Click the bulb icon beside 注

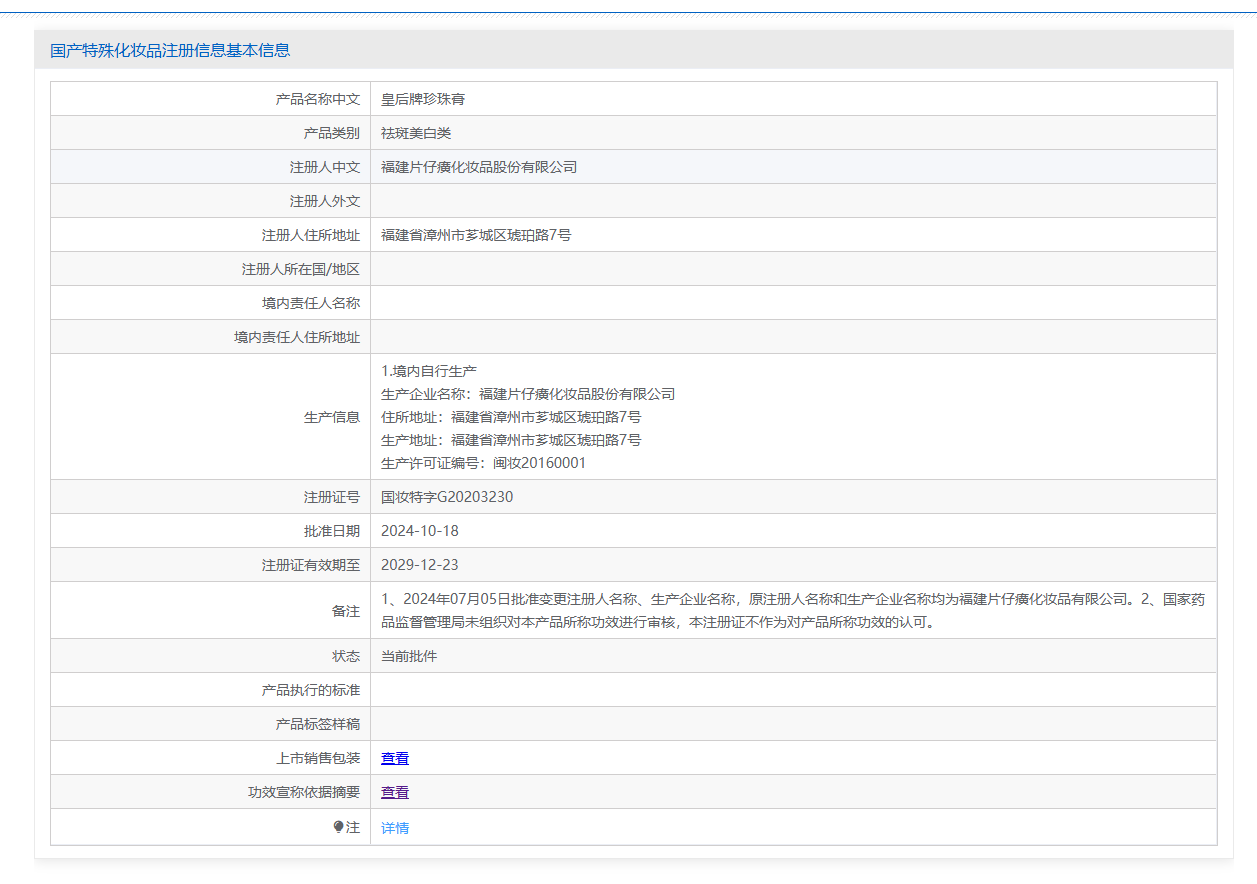point(338,827)
